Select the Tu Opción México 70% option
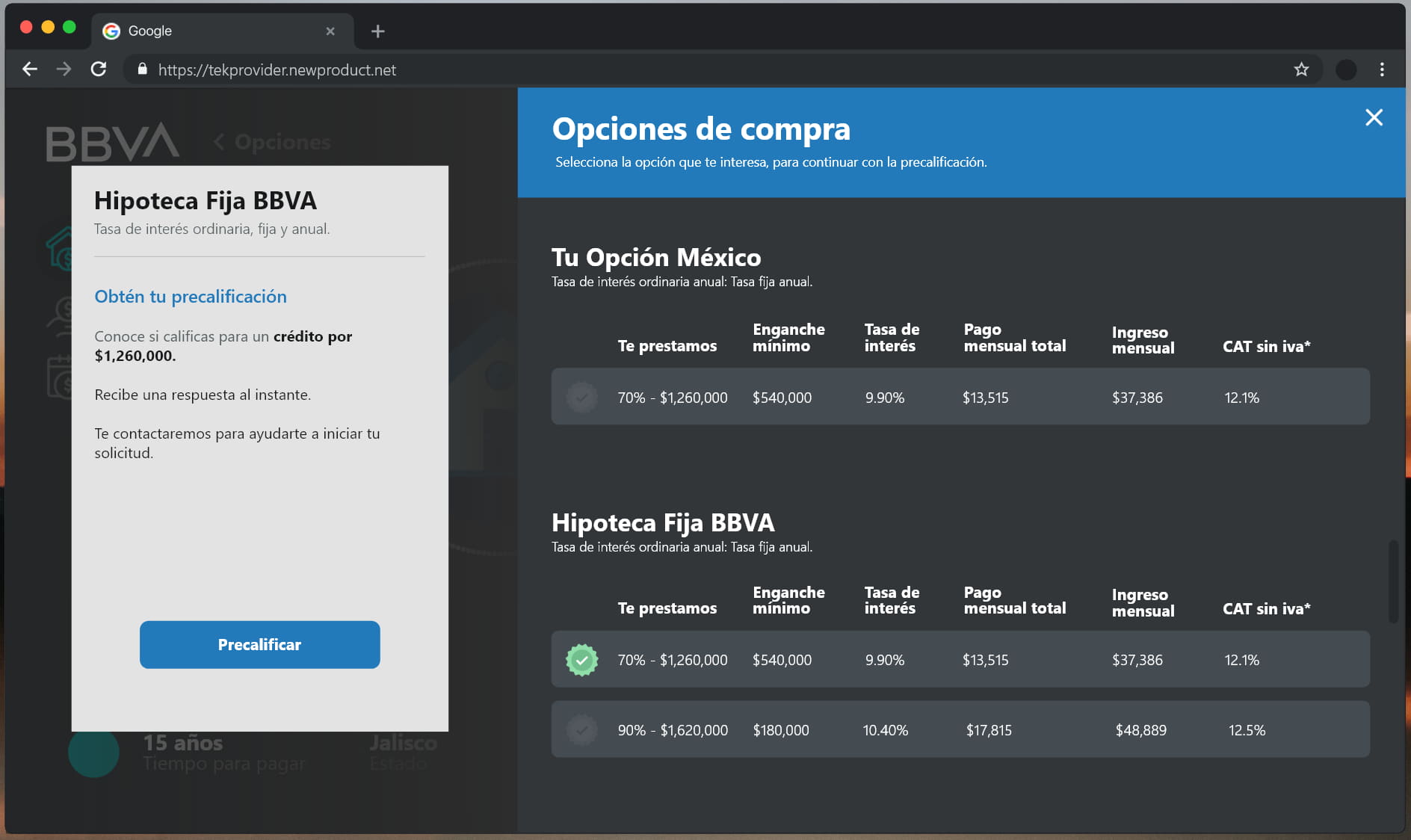Screen dimensions: 1411x840 click(x=581, y=397)
